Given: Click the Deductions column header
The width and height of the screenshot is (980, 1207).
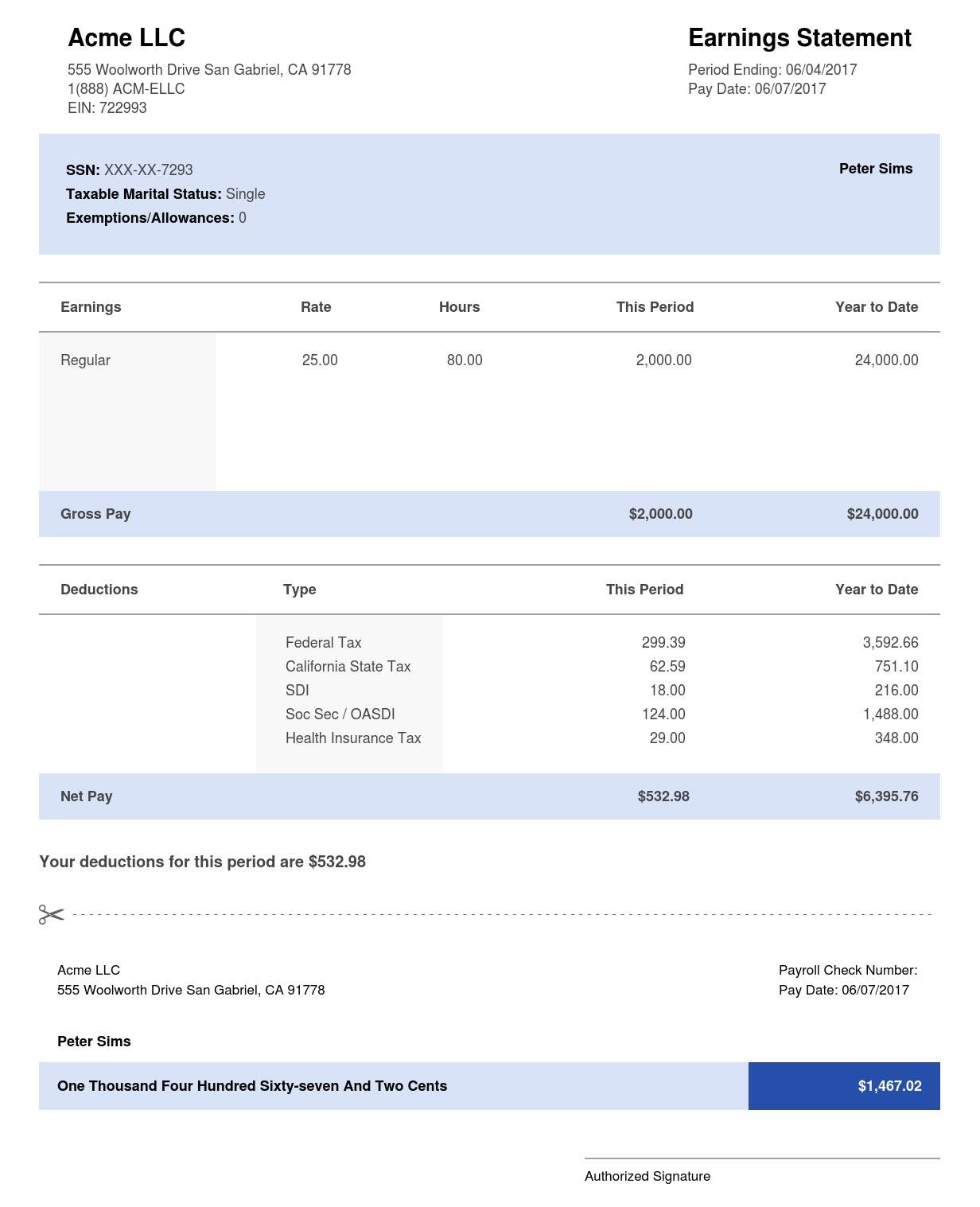Looking at the screenshot, I should click(x=99, y=590).
